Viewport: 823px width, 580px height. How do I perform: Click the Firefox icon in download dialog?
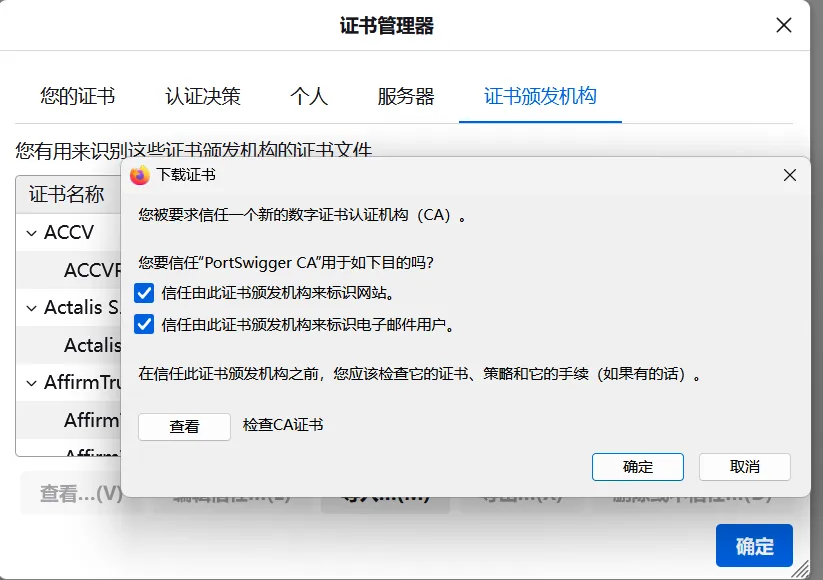pos(140,175)
